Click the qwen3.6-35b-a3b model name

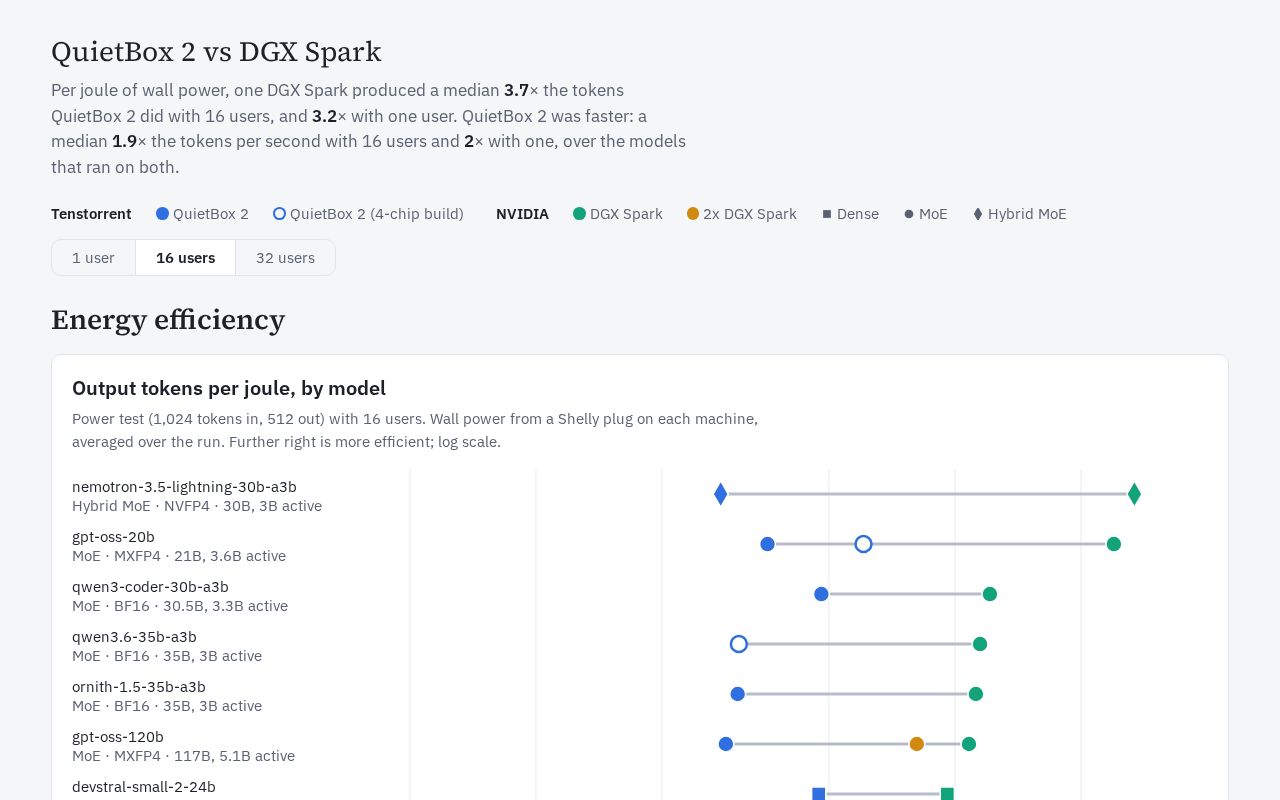tap(134, 637)
